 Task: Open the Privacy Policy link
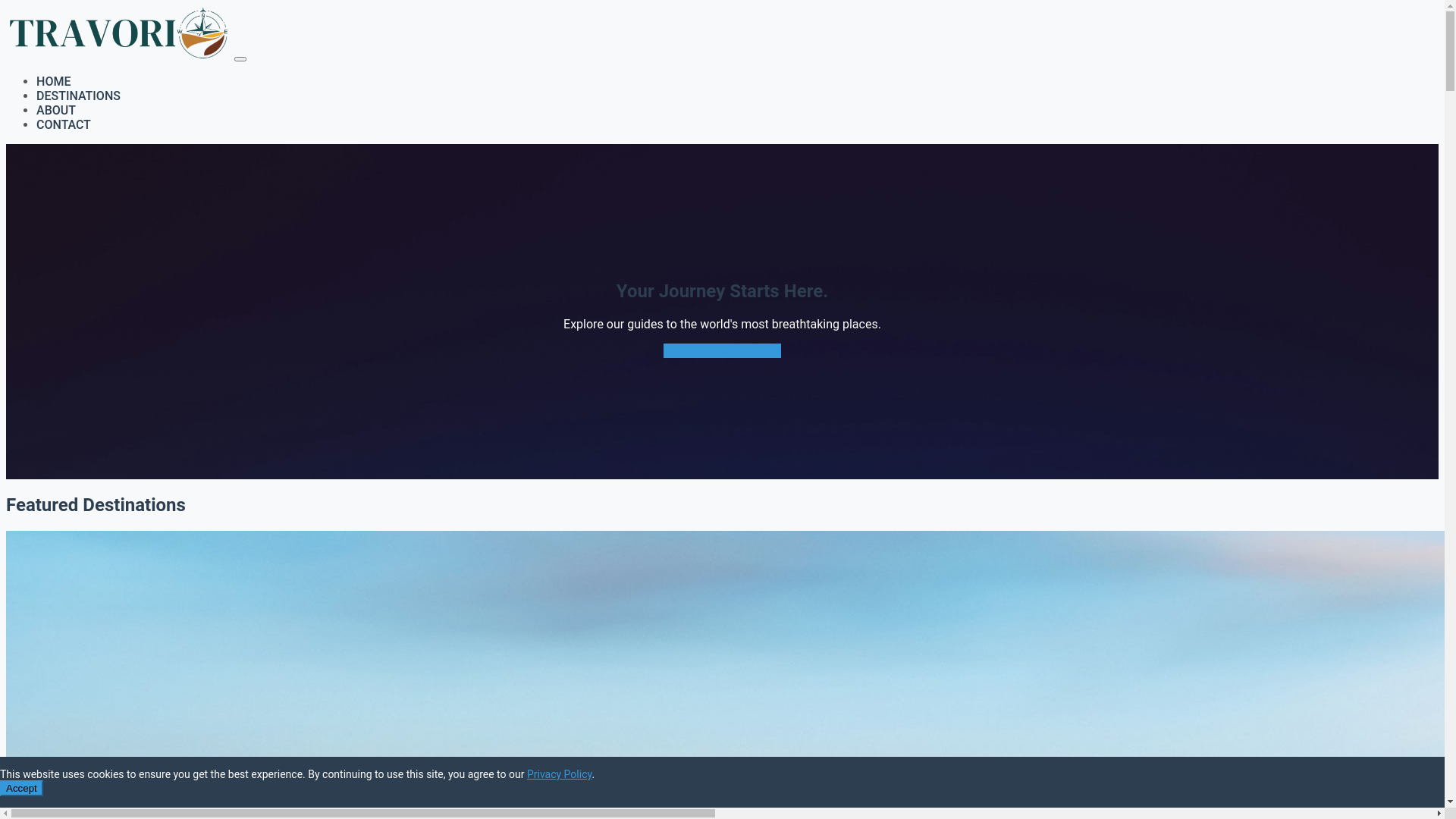[559, 774]
